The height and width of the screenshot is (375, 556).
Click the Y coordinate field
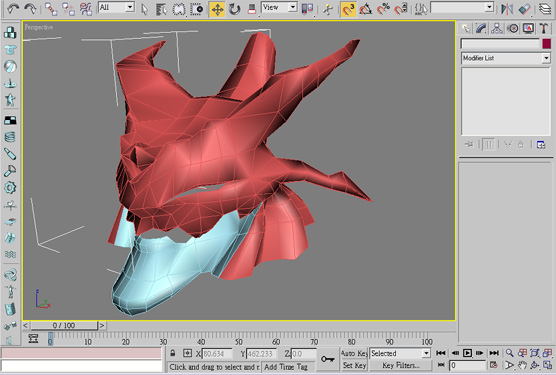point(261,353)
